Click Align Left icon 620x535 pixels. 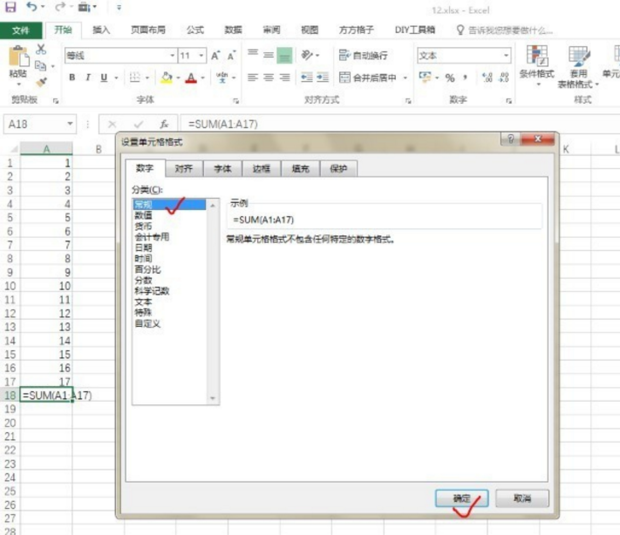[x=253, y=78]
